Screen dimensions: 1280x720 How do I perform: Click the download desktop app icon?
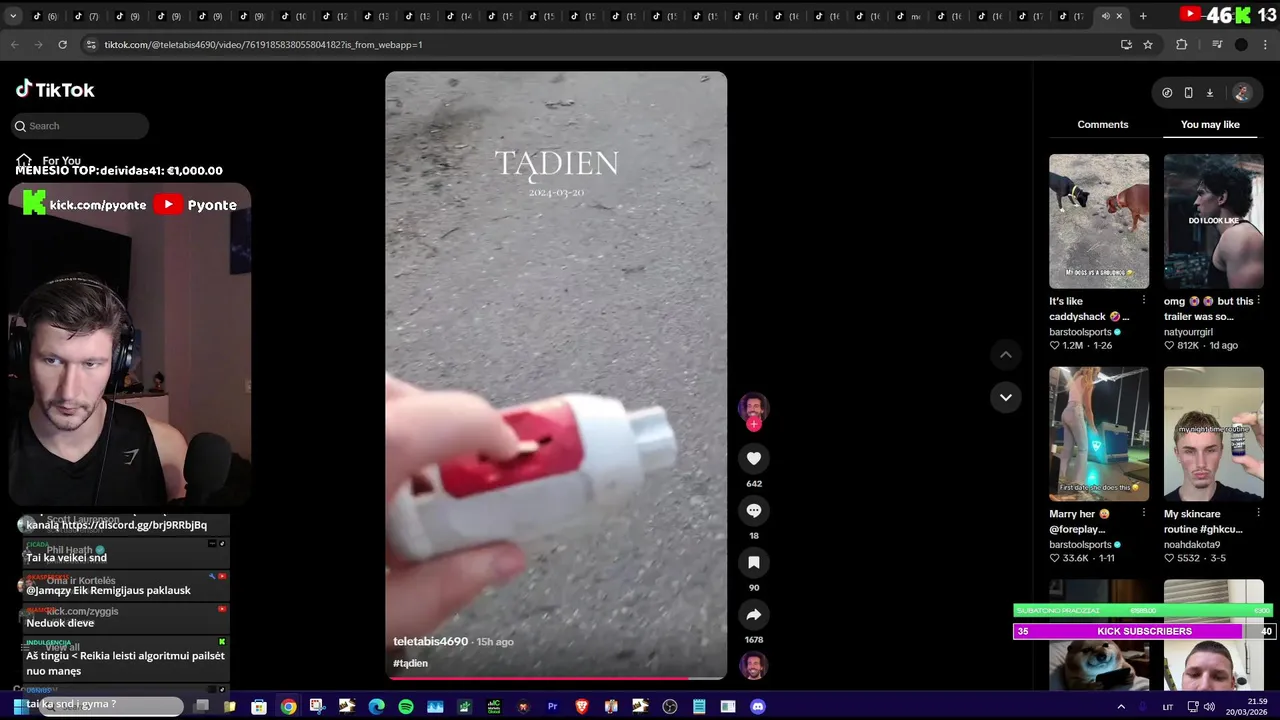coord(1209,92)
